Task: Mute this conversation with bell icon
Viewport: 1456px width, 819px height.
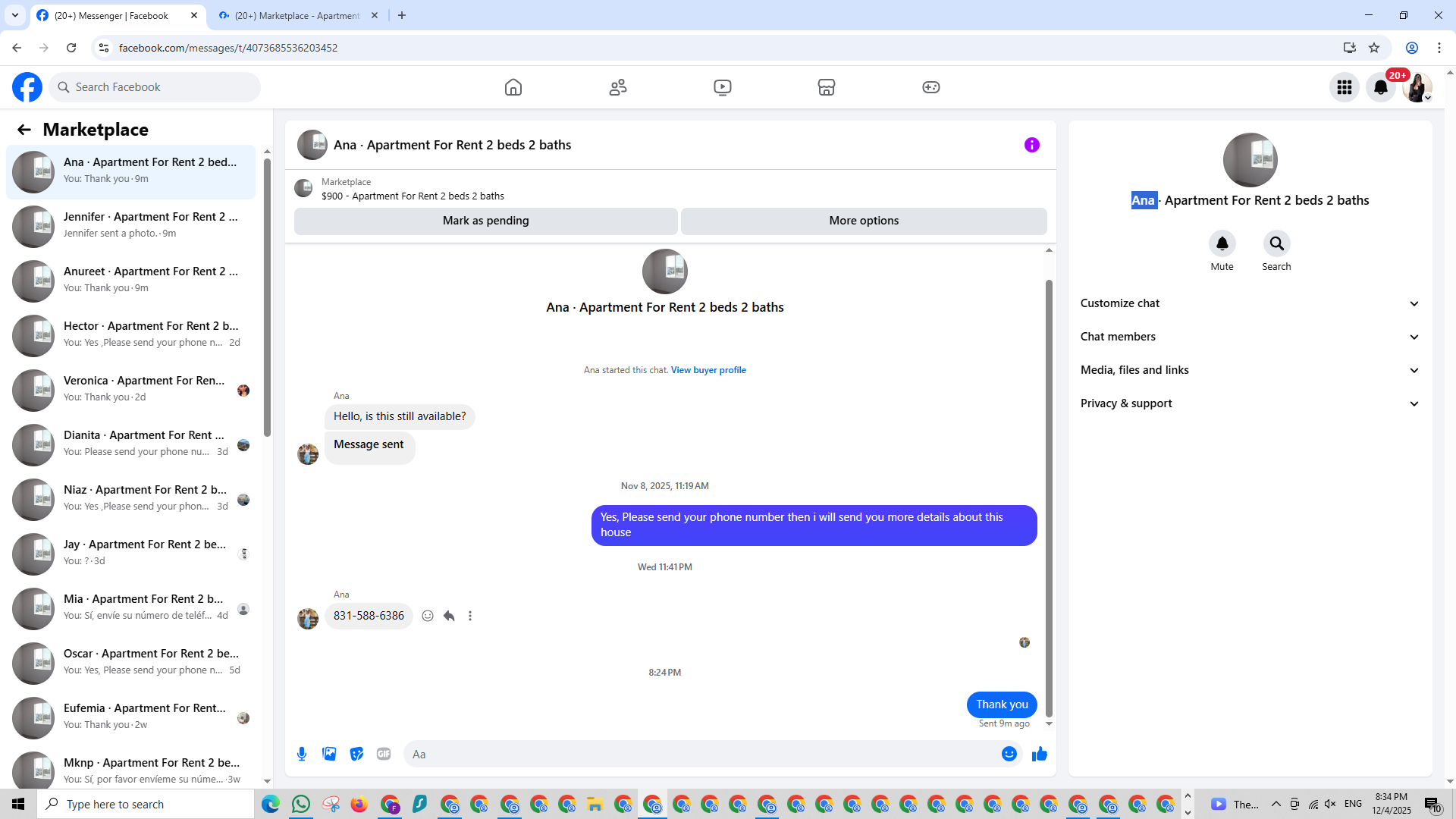Action: pos(1222,244)
